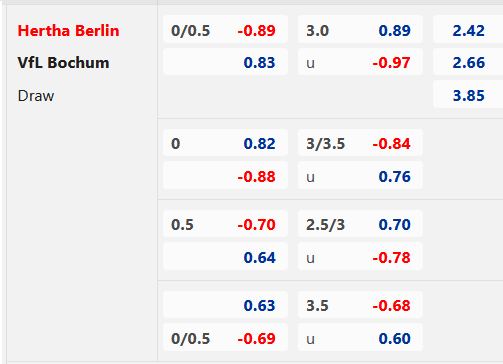Select home handicap odds 0.63
The width and height of the screenshot is (503, 364).
click(x=225, y=305)
